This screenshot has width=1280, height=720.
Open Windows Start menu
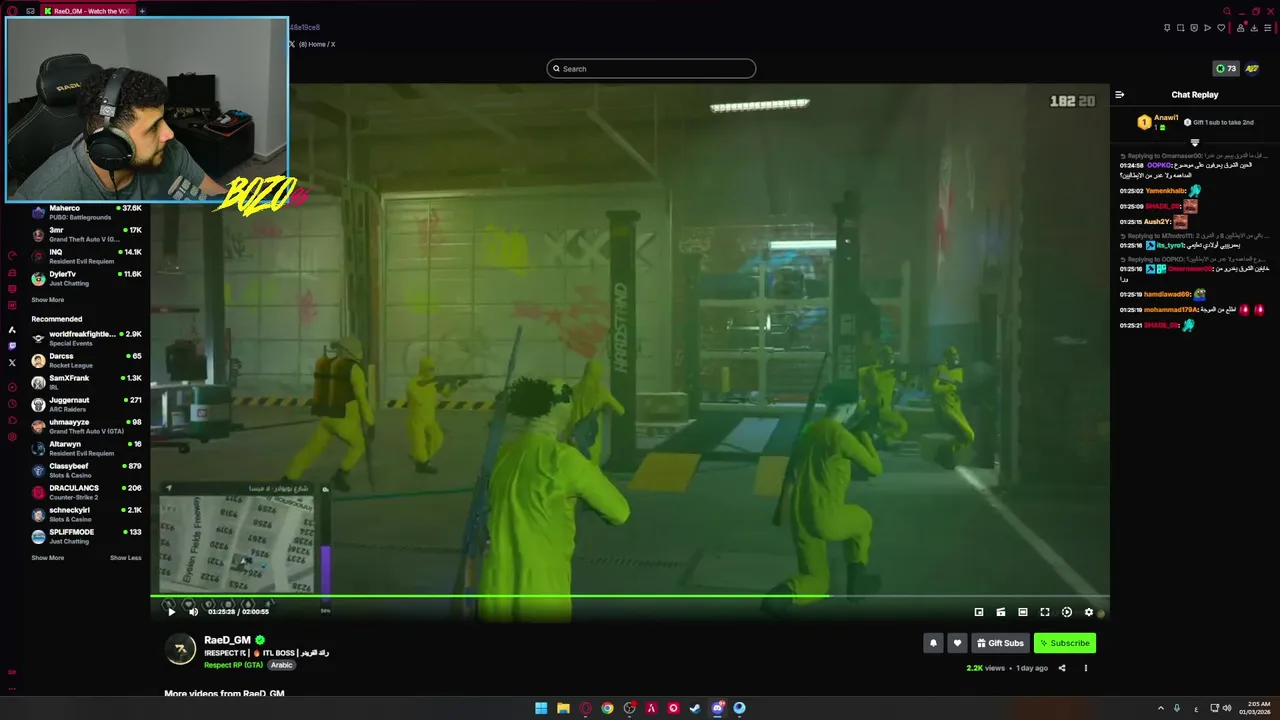[x=541, y=708]
